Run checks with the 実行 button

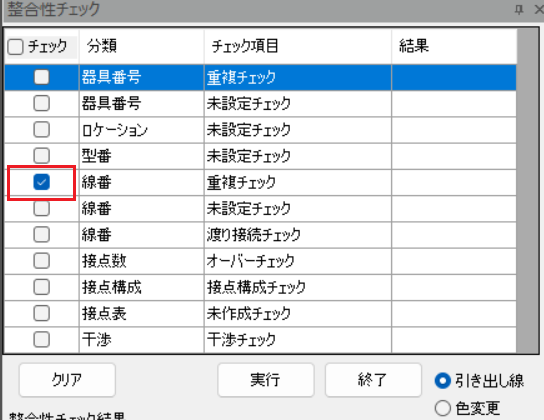coord(266,380)
